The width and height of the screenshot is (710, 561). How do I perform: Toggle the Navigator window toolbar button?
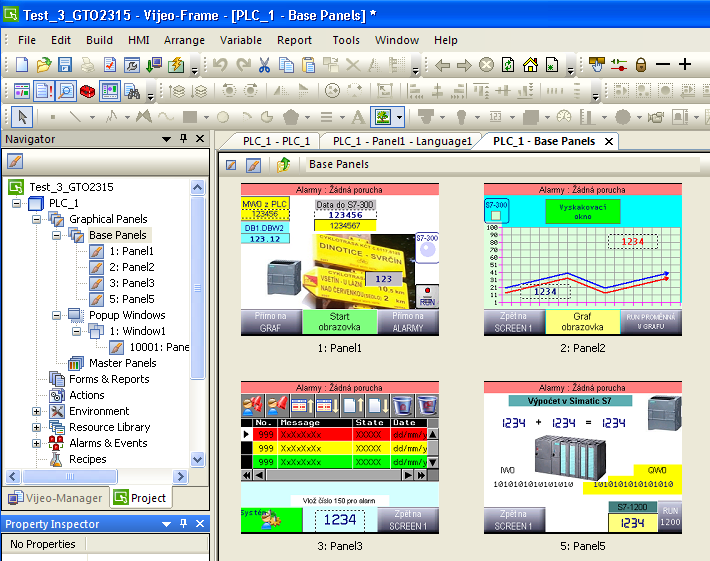click(x=21, y=91)
